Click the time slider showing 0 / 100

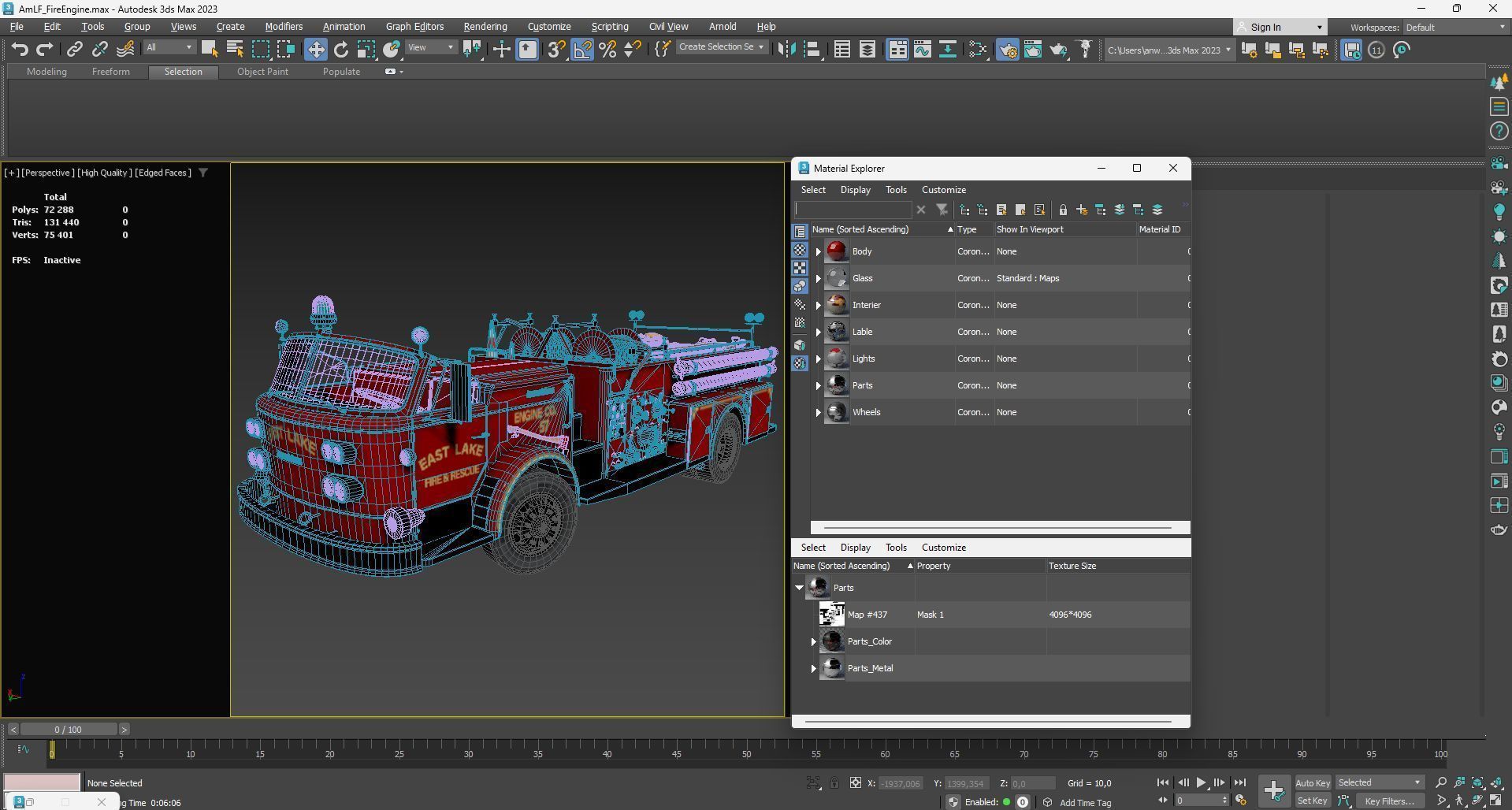pos(69,730)
